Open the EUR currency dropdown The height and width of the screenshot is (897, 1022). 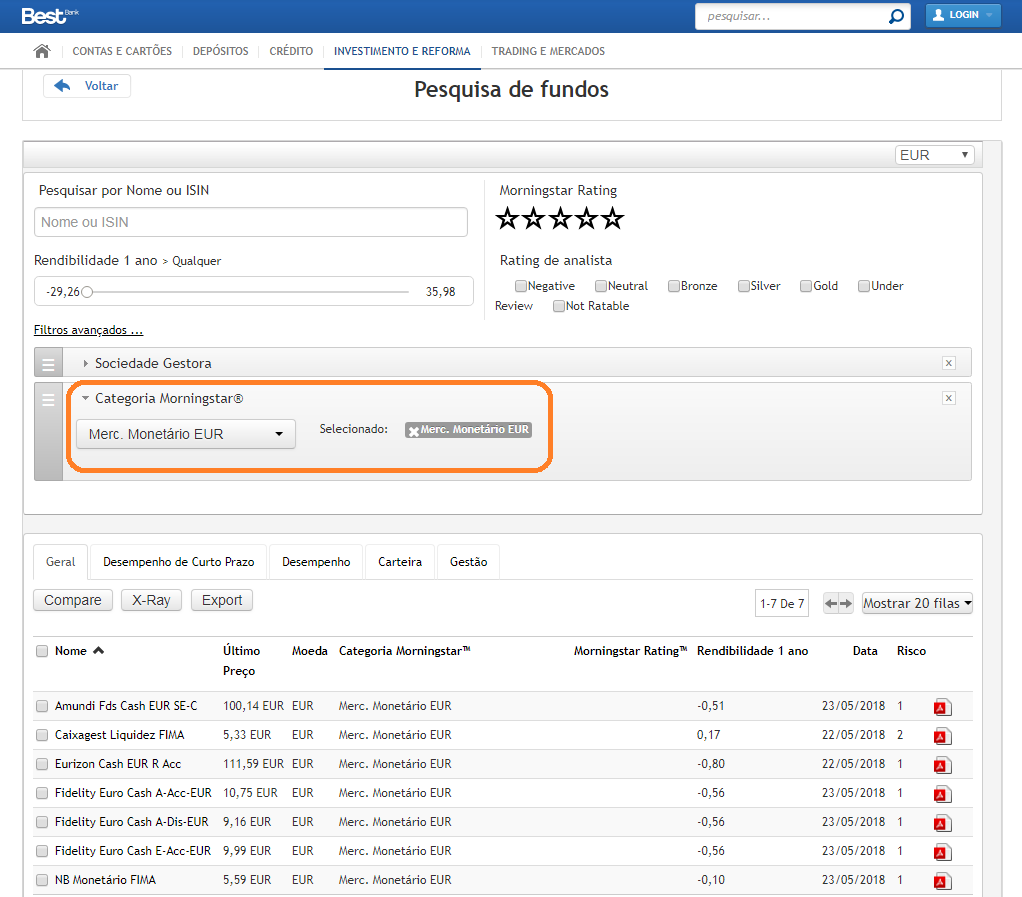point(934,155)
